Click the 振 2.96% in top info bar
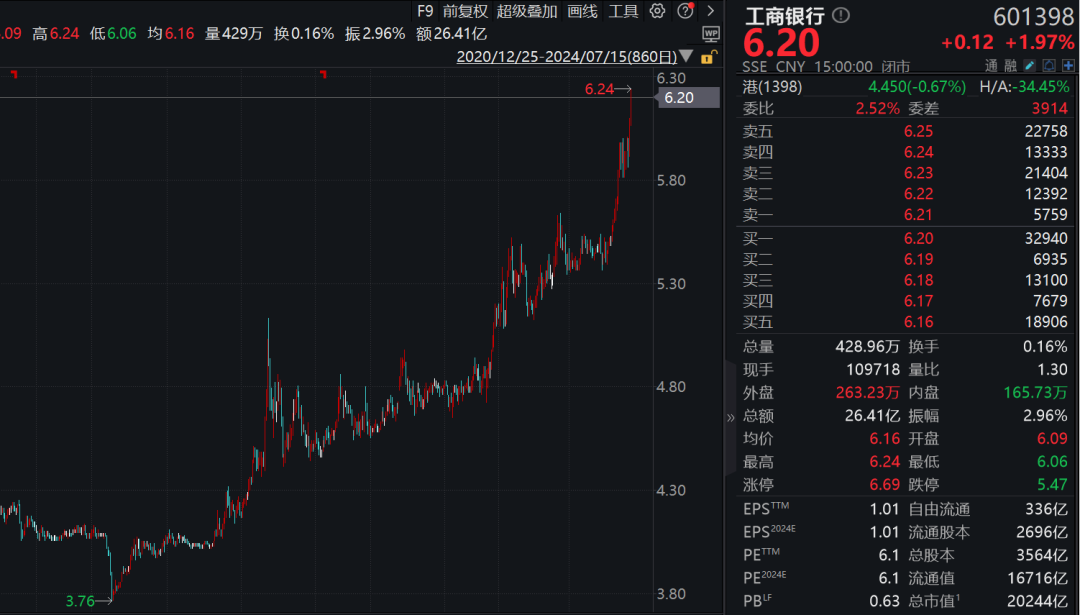1080x615 pixels. [x=375, y=34]
